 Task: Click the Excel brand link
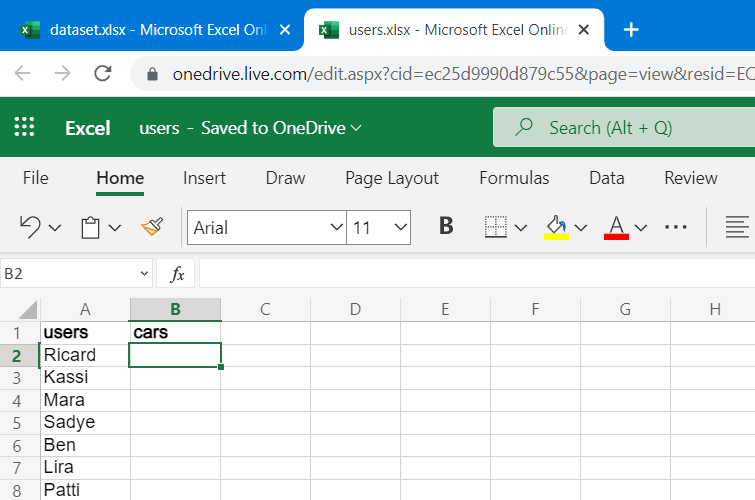(88, 128)
